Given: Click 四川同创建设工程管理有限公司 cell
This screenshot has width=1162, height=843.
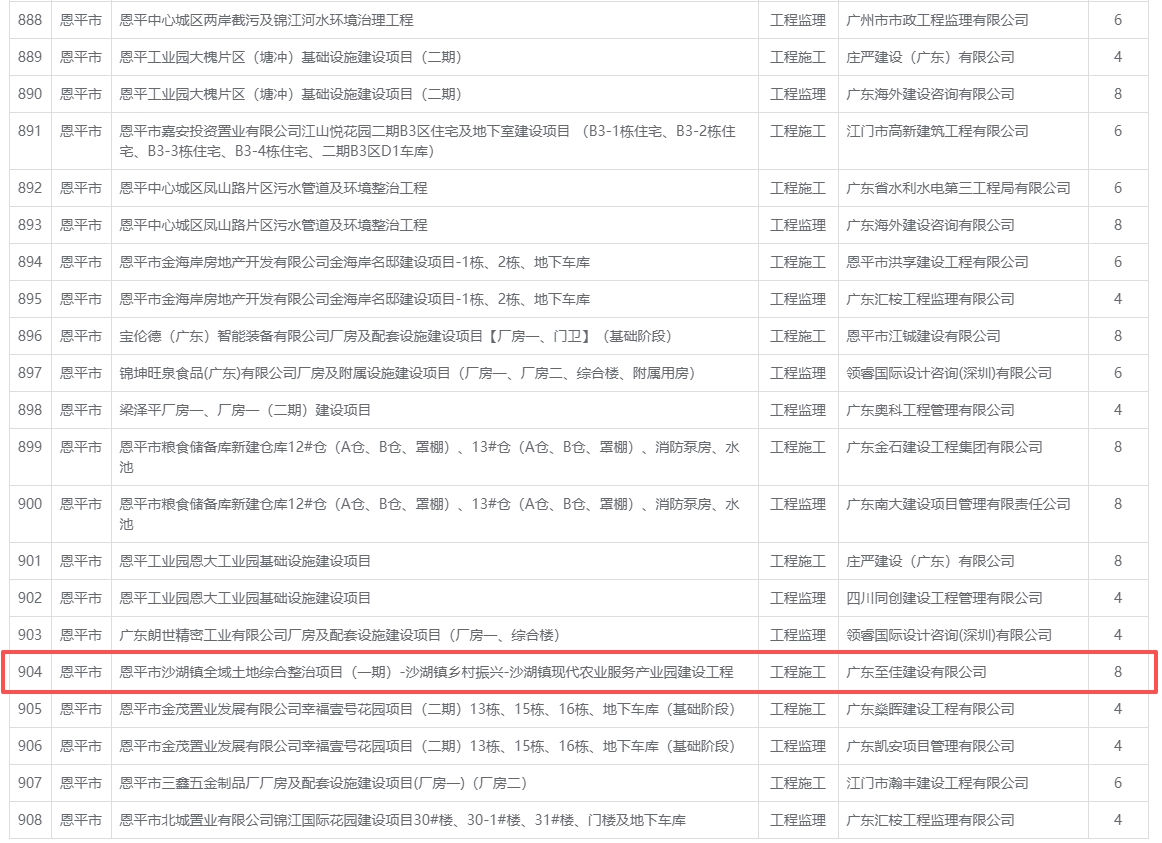Looking at the screenshot, I should [x=944, y=599].
